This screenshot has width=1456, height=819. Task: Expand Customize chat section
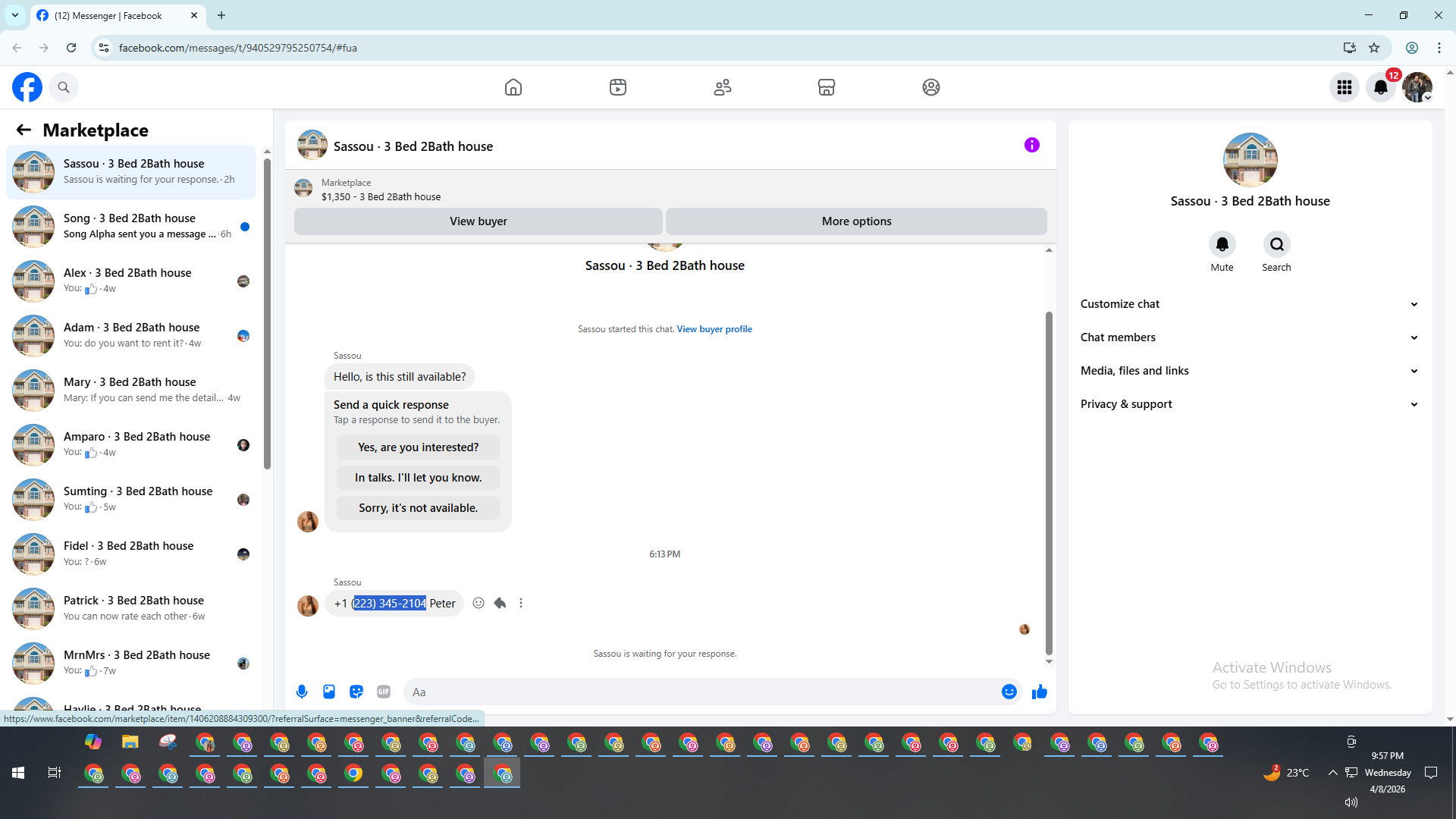coord(1249,304)
